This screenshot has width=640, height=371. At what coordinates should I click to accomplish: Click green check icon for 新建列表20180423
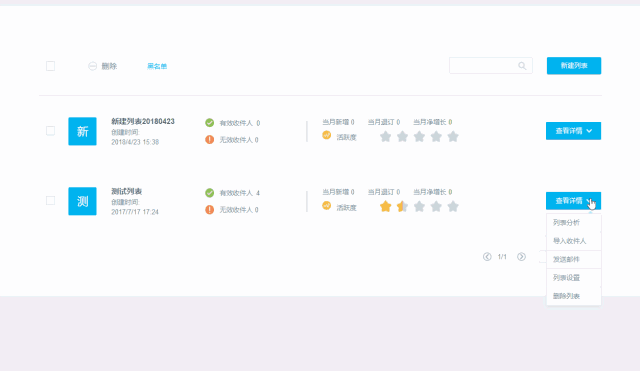209,123
